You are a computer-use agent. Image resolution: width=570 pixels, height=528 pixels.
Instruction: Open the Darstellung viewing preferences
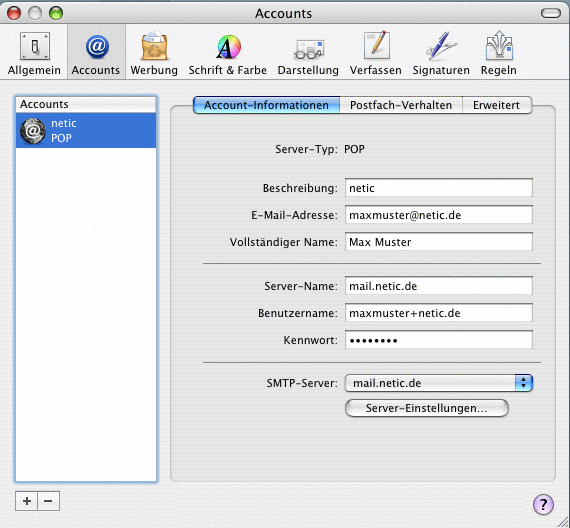[x=308, y=53]
